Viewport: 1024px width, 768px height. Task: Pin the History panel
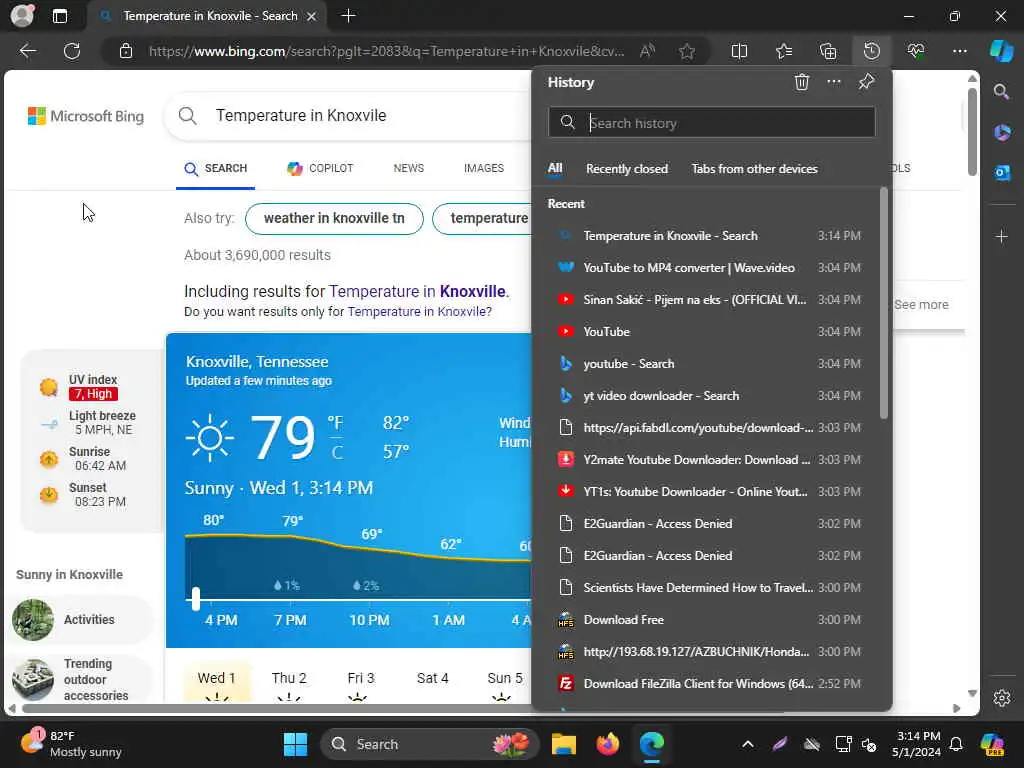tap(867, 82)
